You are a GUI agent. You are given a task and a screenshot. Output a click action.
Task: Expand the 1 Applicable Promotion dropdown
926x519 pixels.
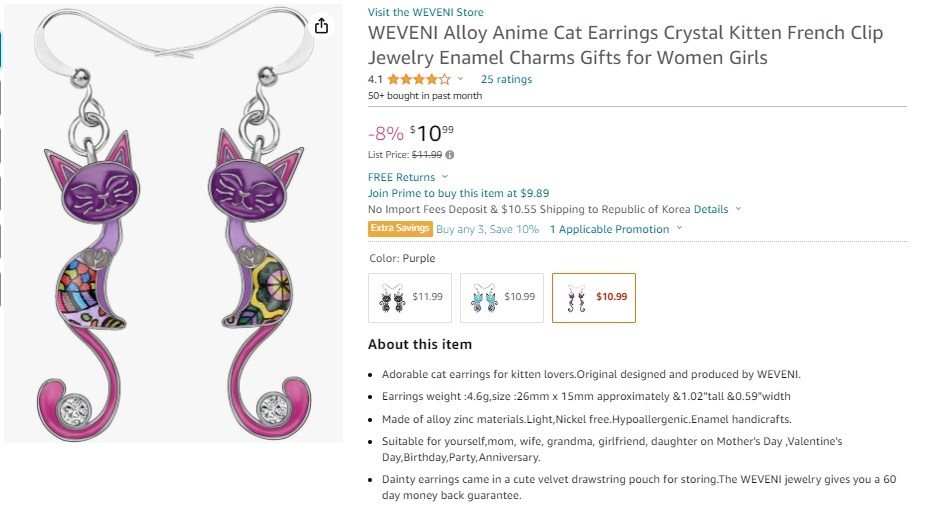pos(679,229)
